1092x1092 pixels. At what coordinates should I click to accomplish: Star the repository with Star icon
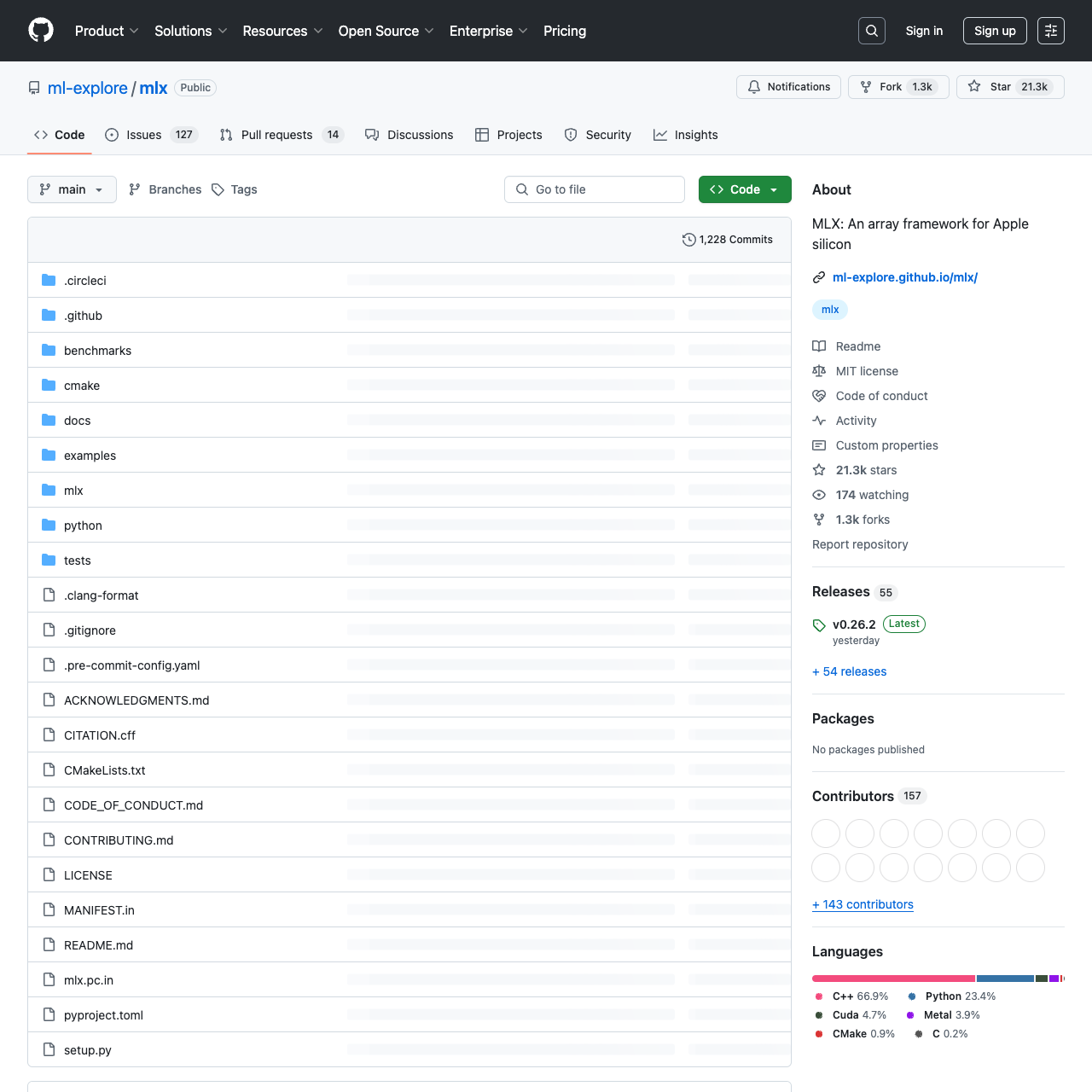974,87
